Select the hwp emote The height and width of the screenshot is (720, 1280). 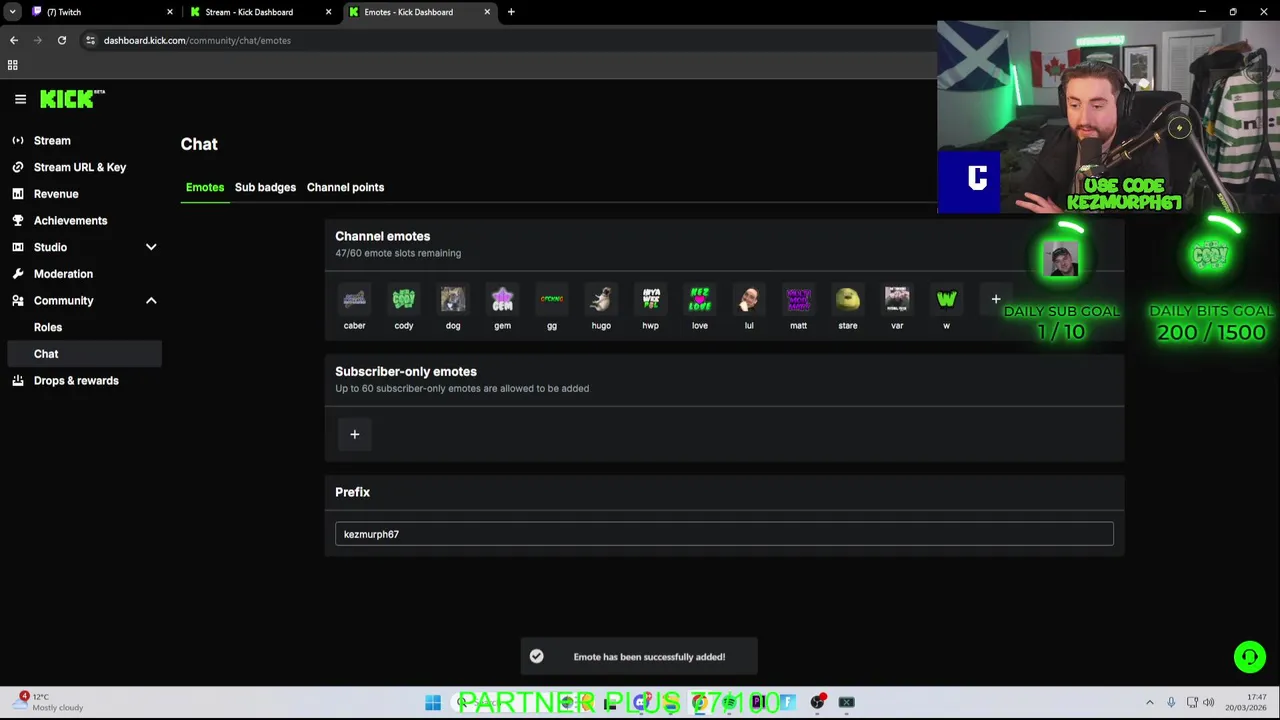pyautogui.click(x=651, y=299)
